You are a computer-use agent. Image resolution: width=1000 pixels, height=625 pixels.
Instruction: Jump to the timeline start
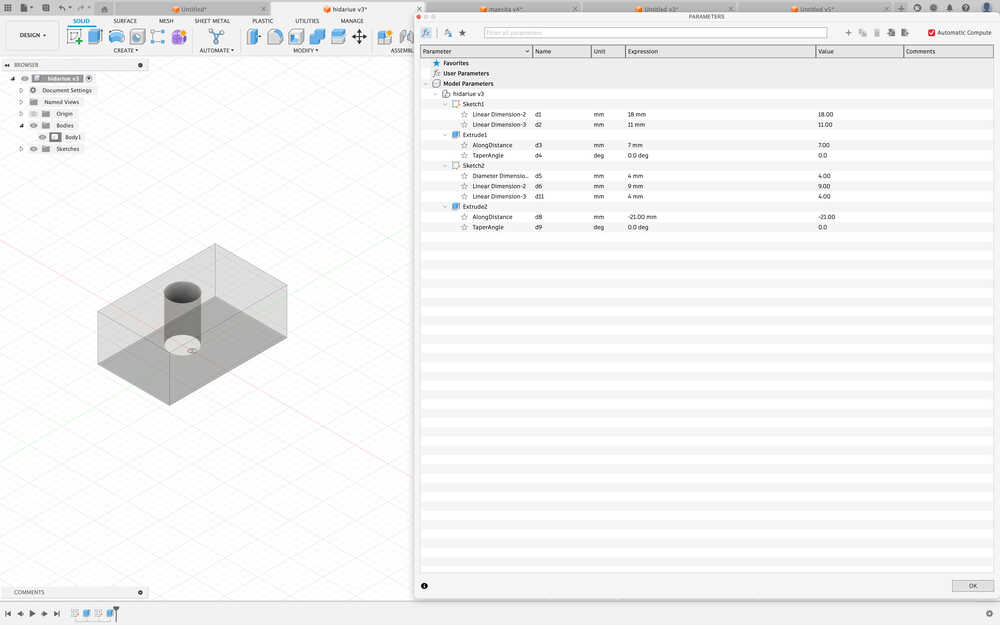8,614
